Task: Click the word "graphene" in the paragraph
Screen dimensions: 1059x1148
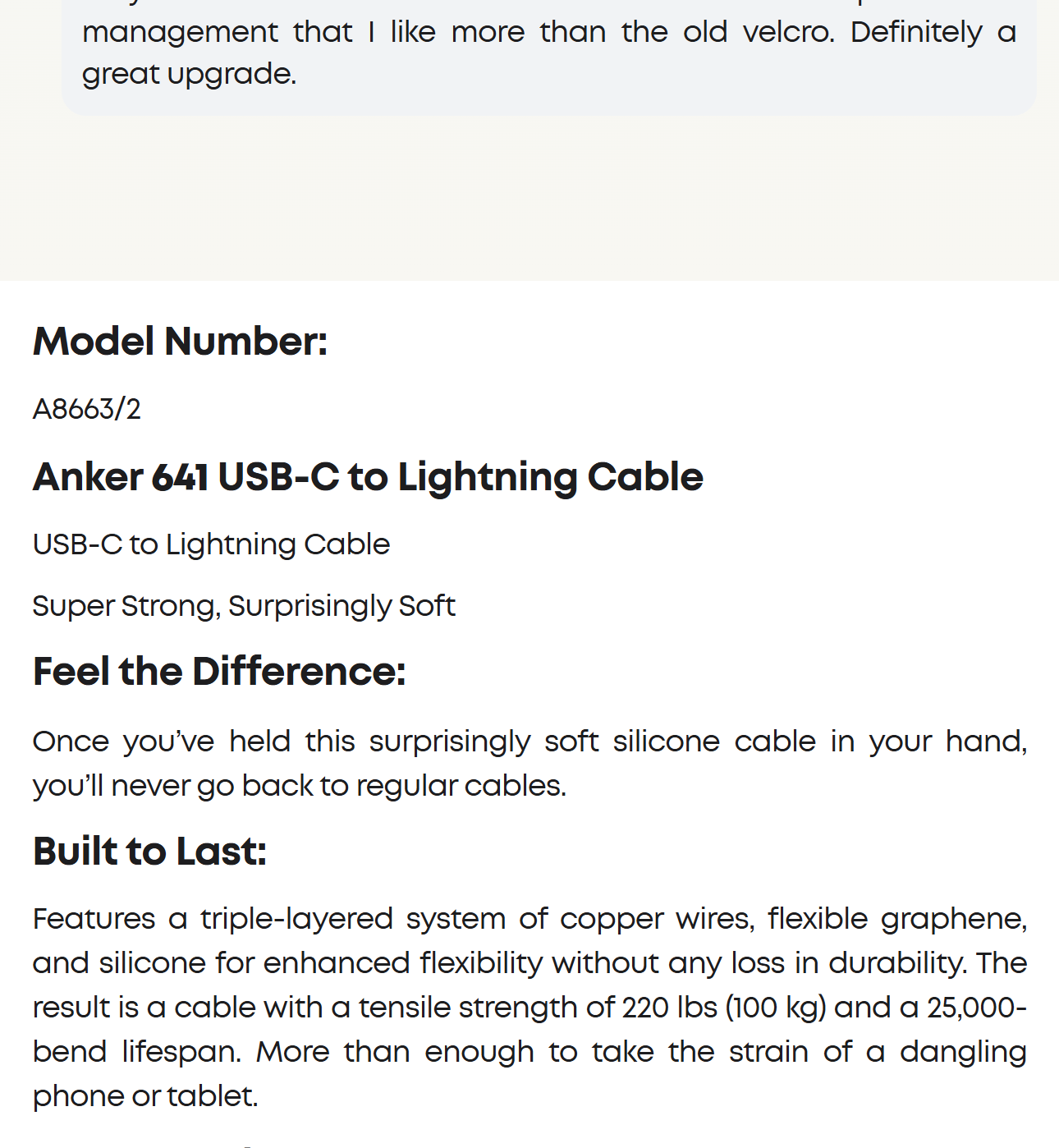Action: pos(954,918)
